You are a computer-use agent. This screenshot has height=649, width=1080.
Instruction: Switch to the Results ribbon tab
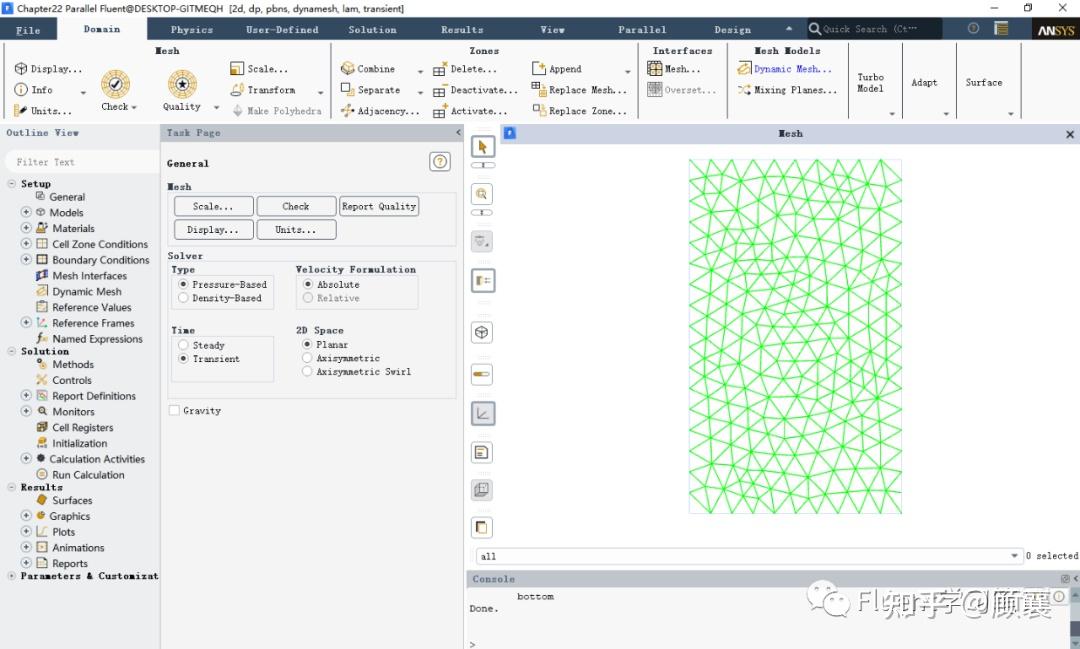tap(462, 30)
